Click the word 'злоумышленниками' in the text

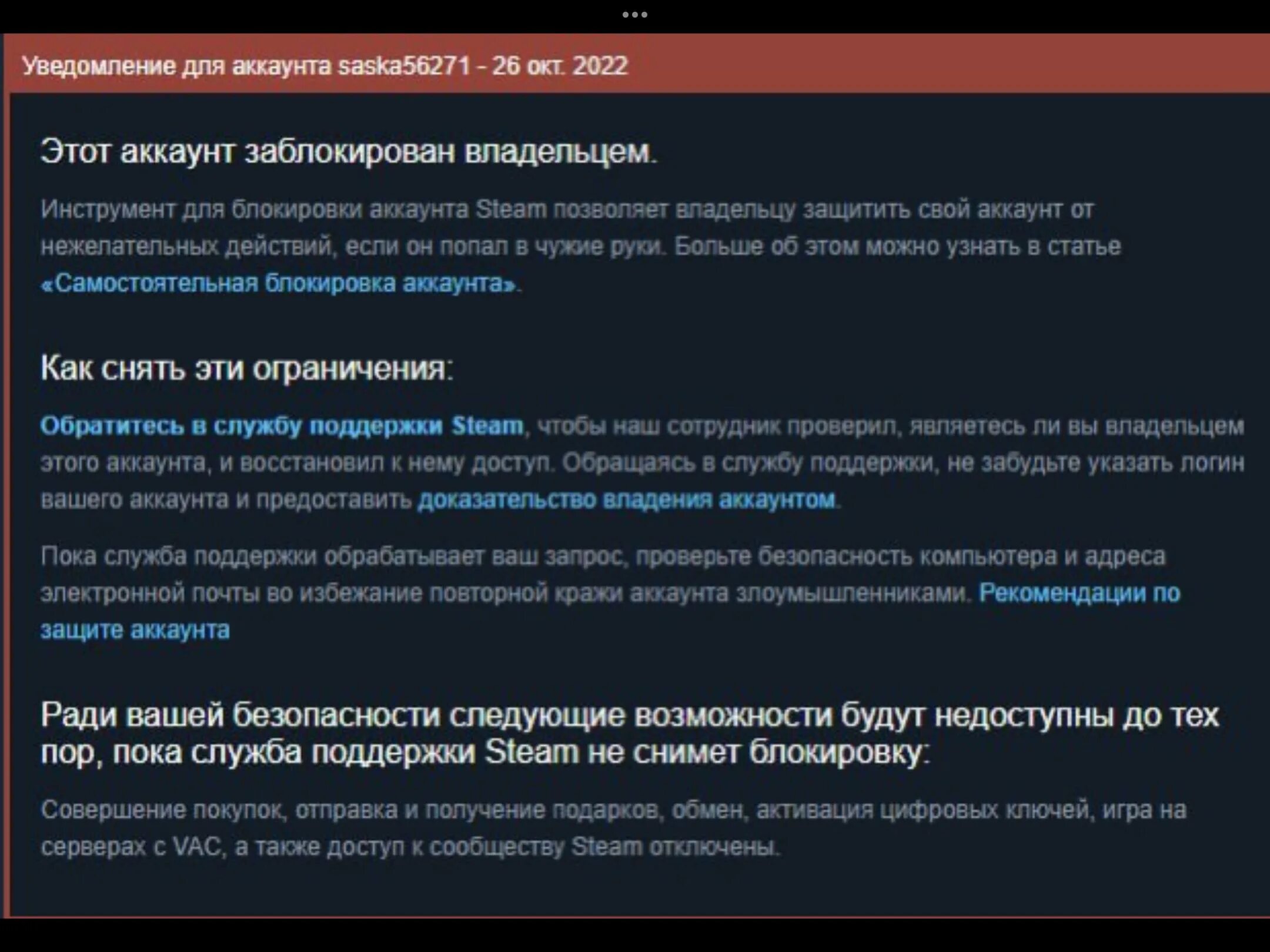tap(851, 594)
